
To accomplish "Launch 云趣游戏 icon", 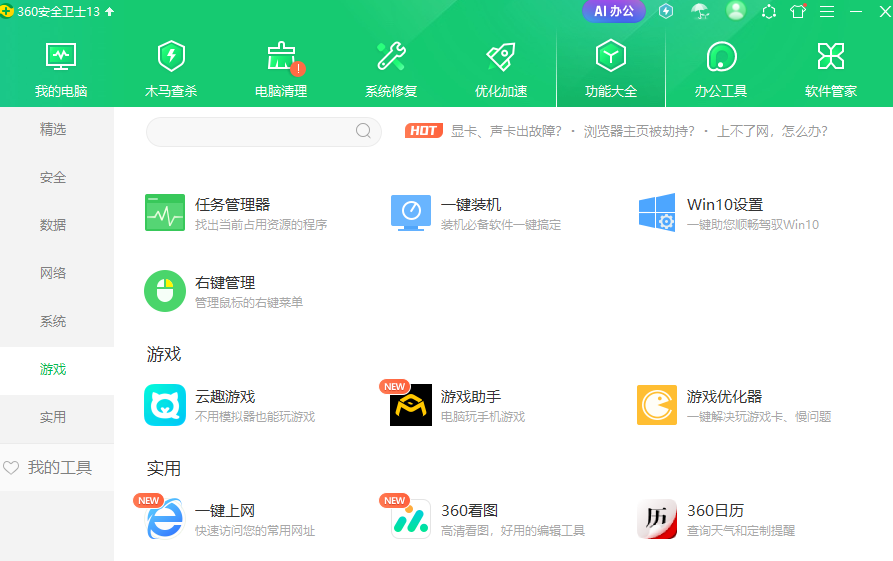I will coord(165,405).
